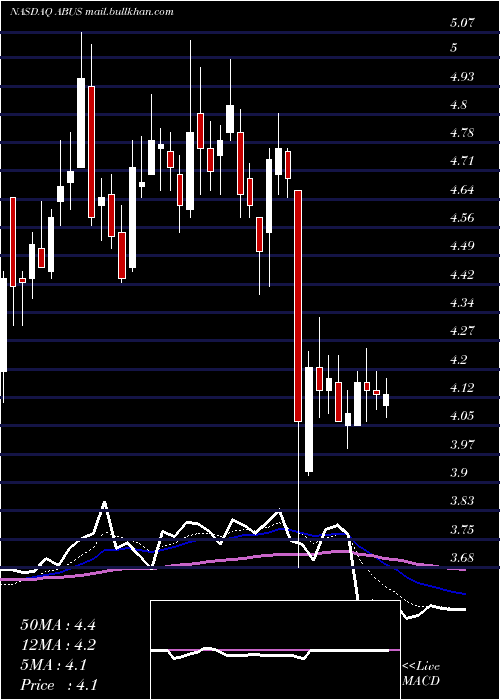This screenshot has width=500, height=700.
Task: Click the 4.71 price axis label
Action: [x=462, y=161]
